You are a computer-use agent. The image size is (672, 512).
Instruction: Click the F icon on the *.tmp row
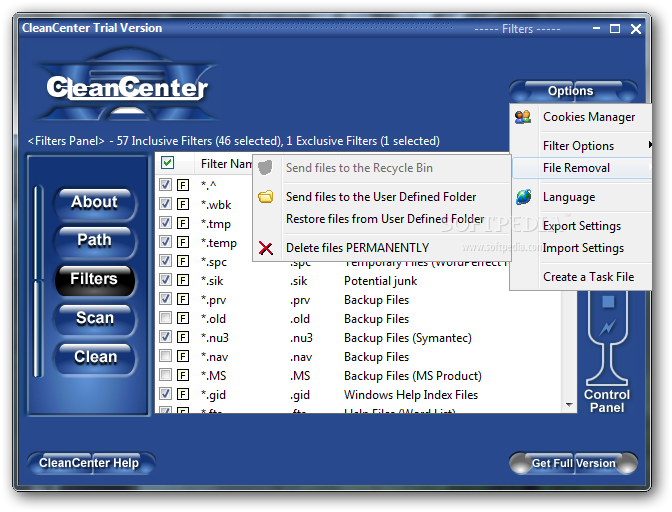(x=183, y=223)
